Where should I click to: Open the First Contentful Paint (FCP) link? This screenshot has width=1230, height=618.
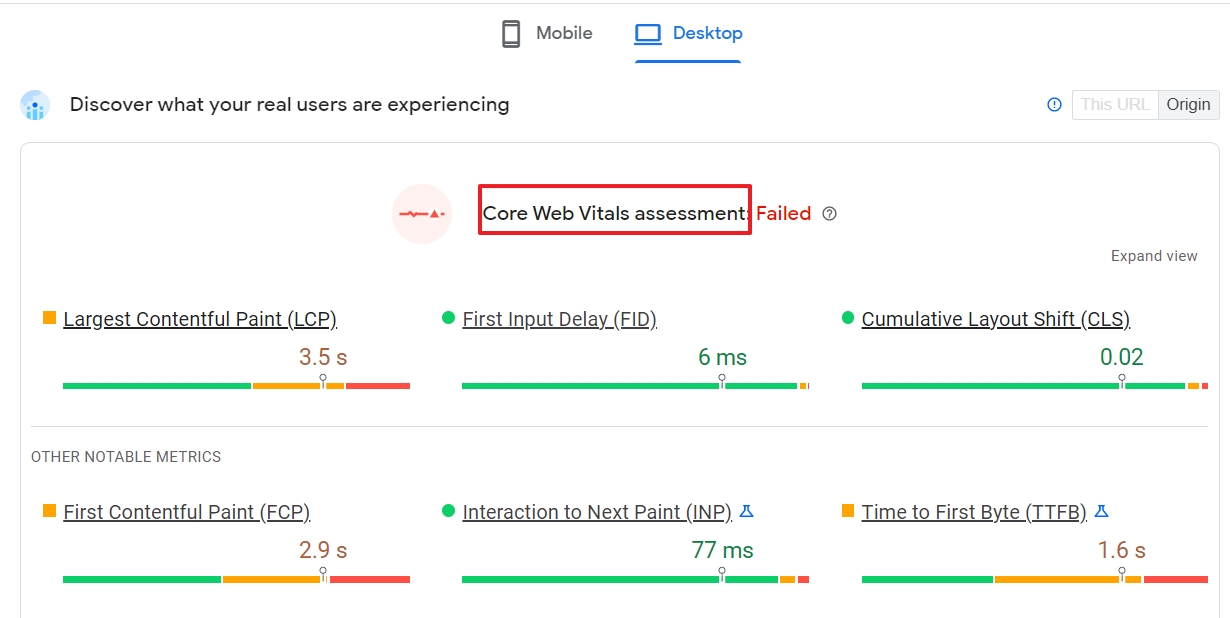(187, 512)
